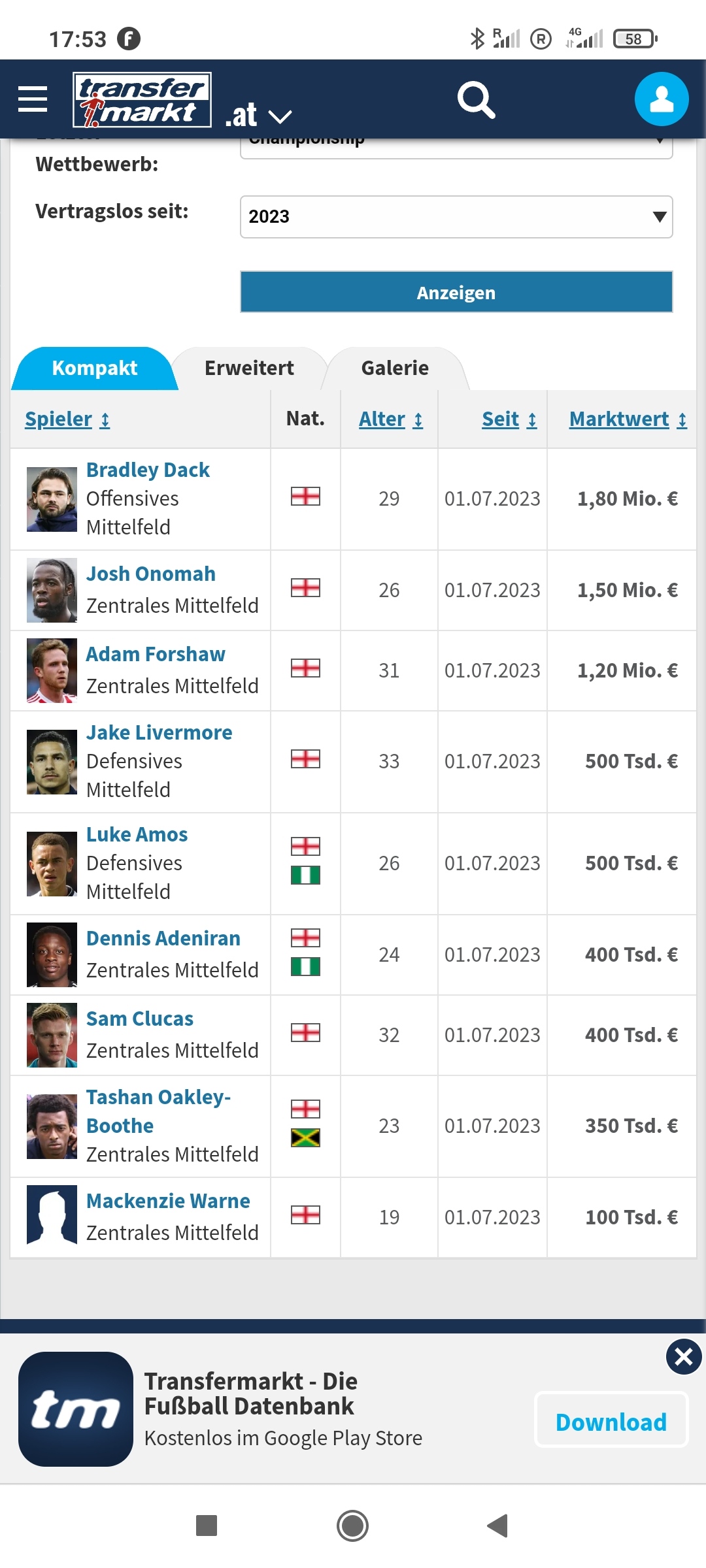The height and width of the screenshot is (1568, 706).
Task: Download the Transfermarkt app
Action: pos(611,1422)
